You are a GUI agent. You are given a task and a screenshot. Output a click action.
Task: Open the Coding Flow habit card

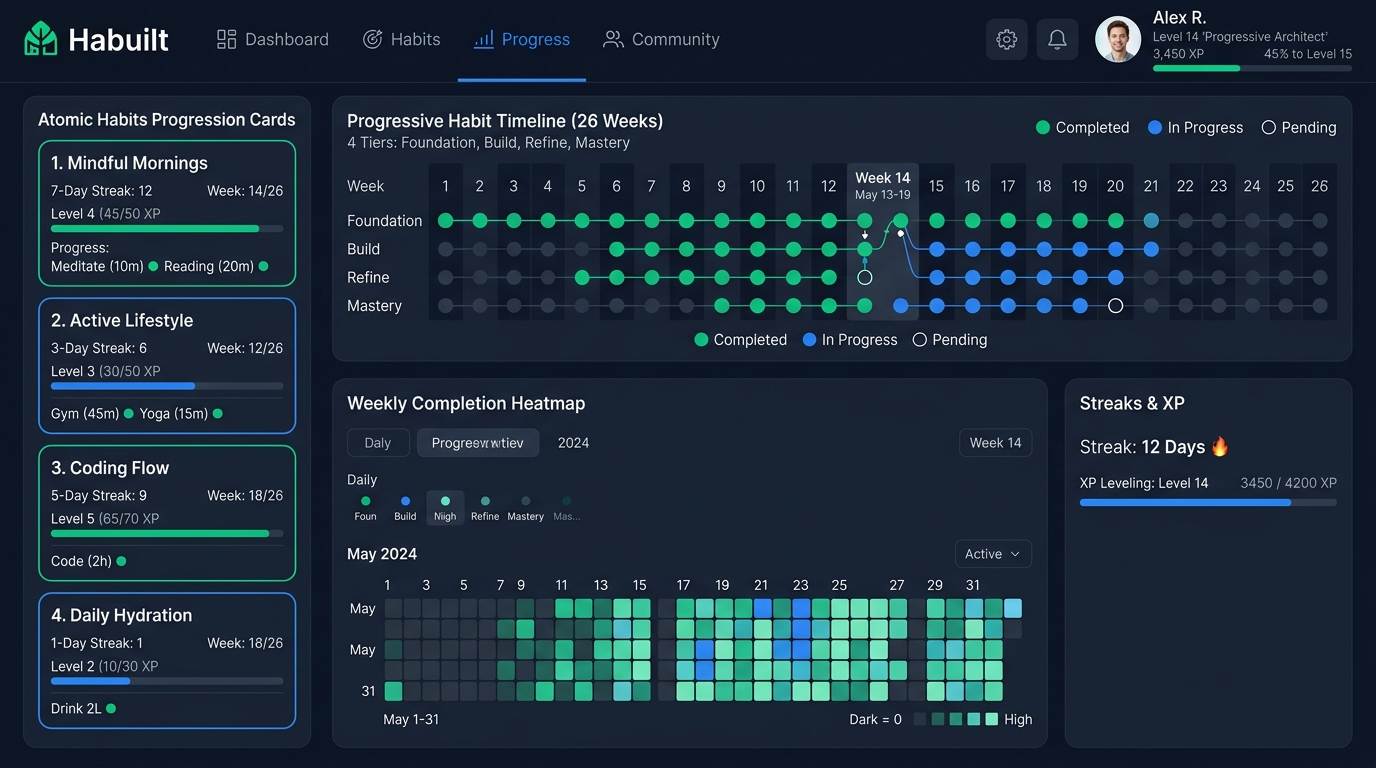pos(167,513)
